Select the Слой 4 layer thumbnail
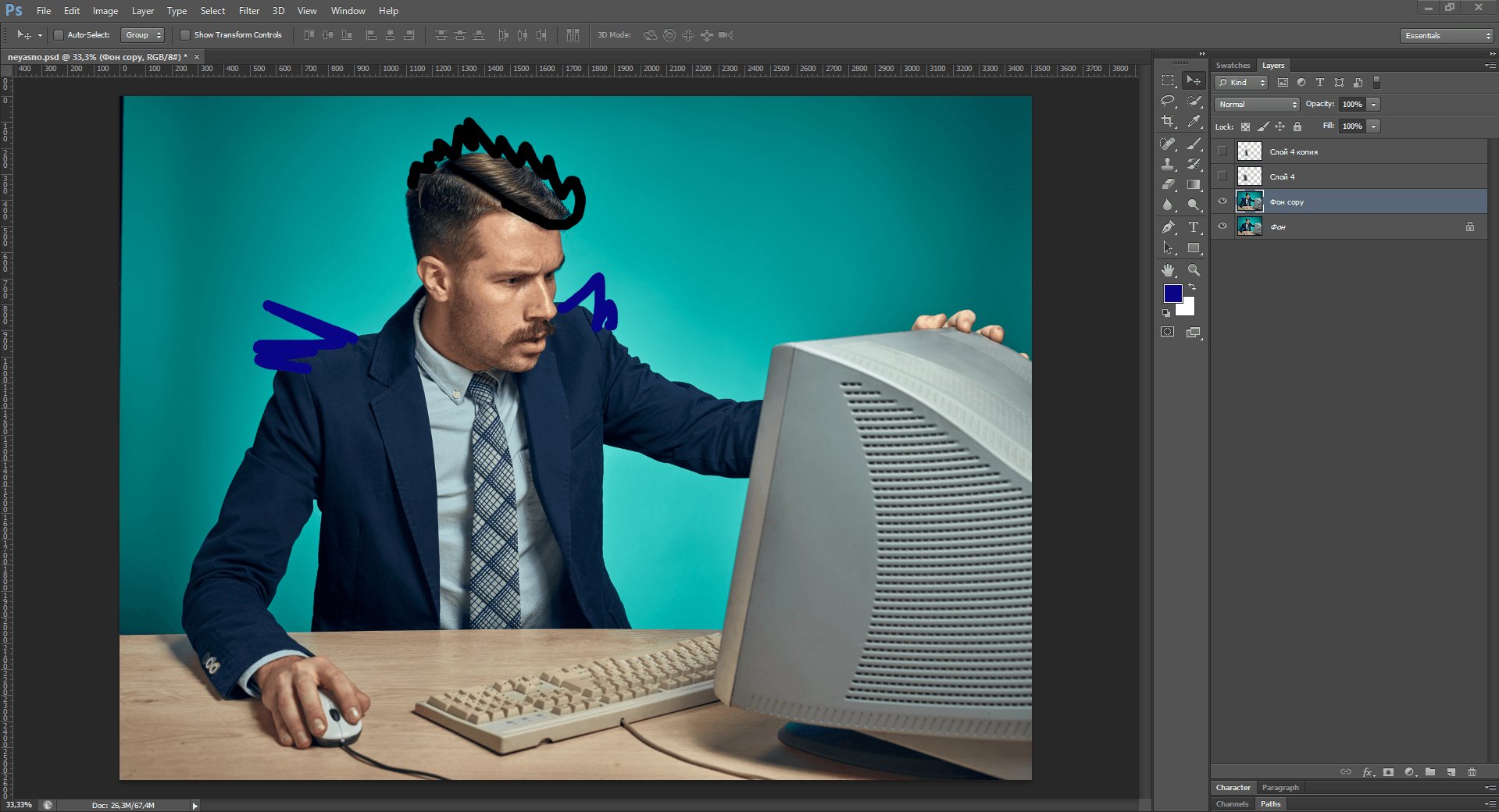 coord(1249,176)
